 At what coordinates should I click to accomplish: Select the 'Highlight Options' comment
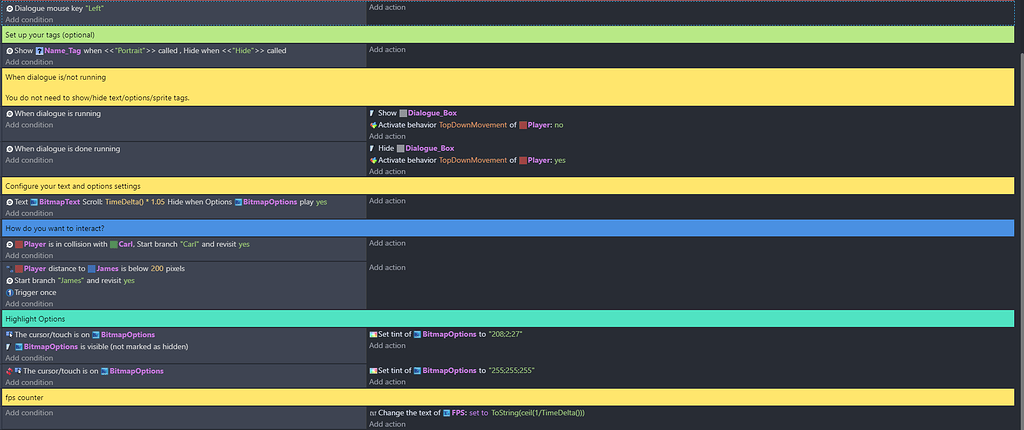coord(507,319)
